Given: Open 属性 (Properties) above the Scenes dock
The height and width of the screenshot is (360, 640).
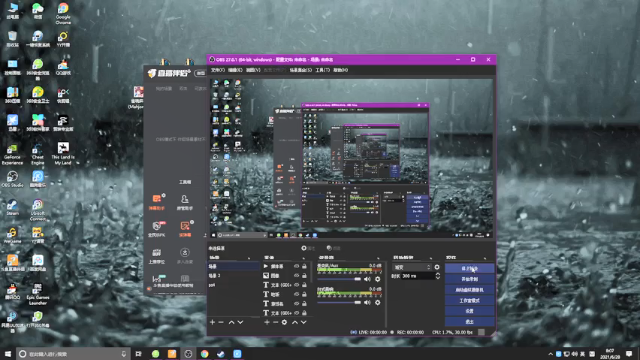Looking at the screenshot, I should point(308,248).
